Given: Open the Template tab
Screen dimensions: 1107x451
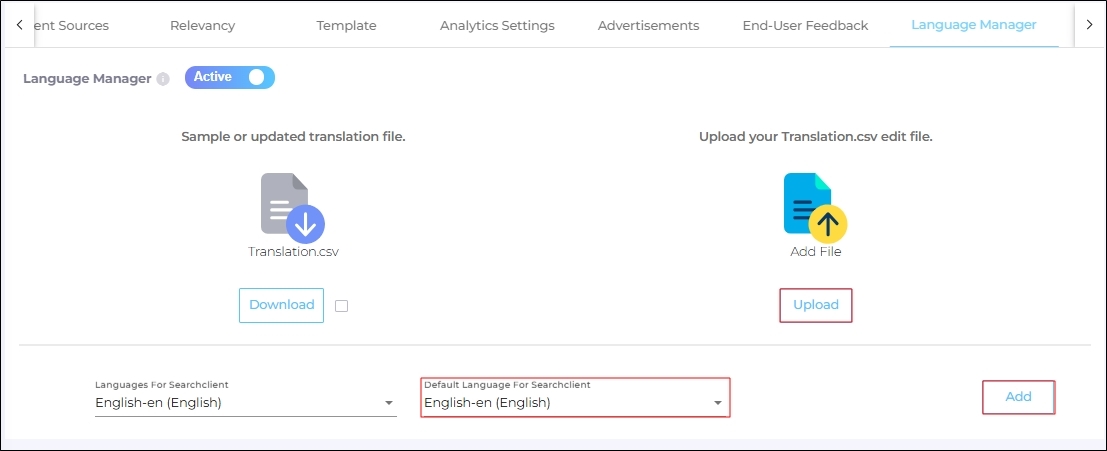Looking at the screenshot, I should [346, 25].
